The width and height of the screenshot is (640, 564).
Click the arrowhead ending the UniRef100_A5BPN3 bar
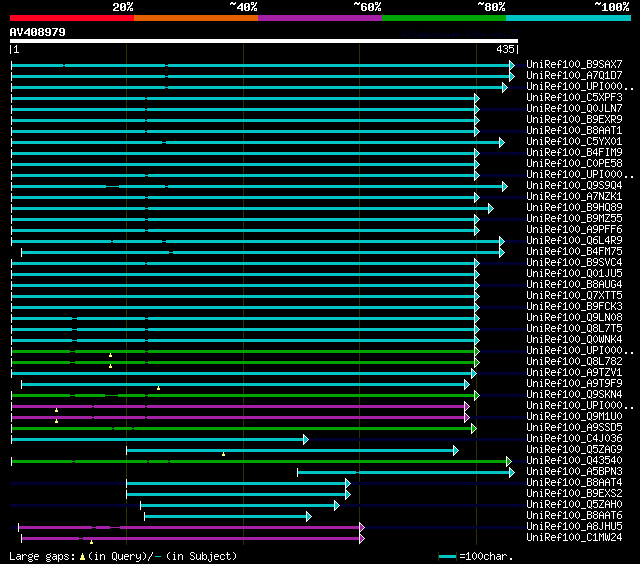pos(511,472)
